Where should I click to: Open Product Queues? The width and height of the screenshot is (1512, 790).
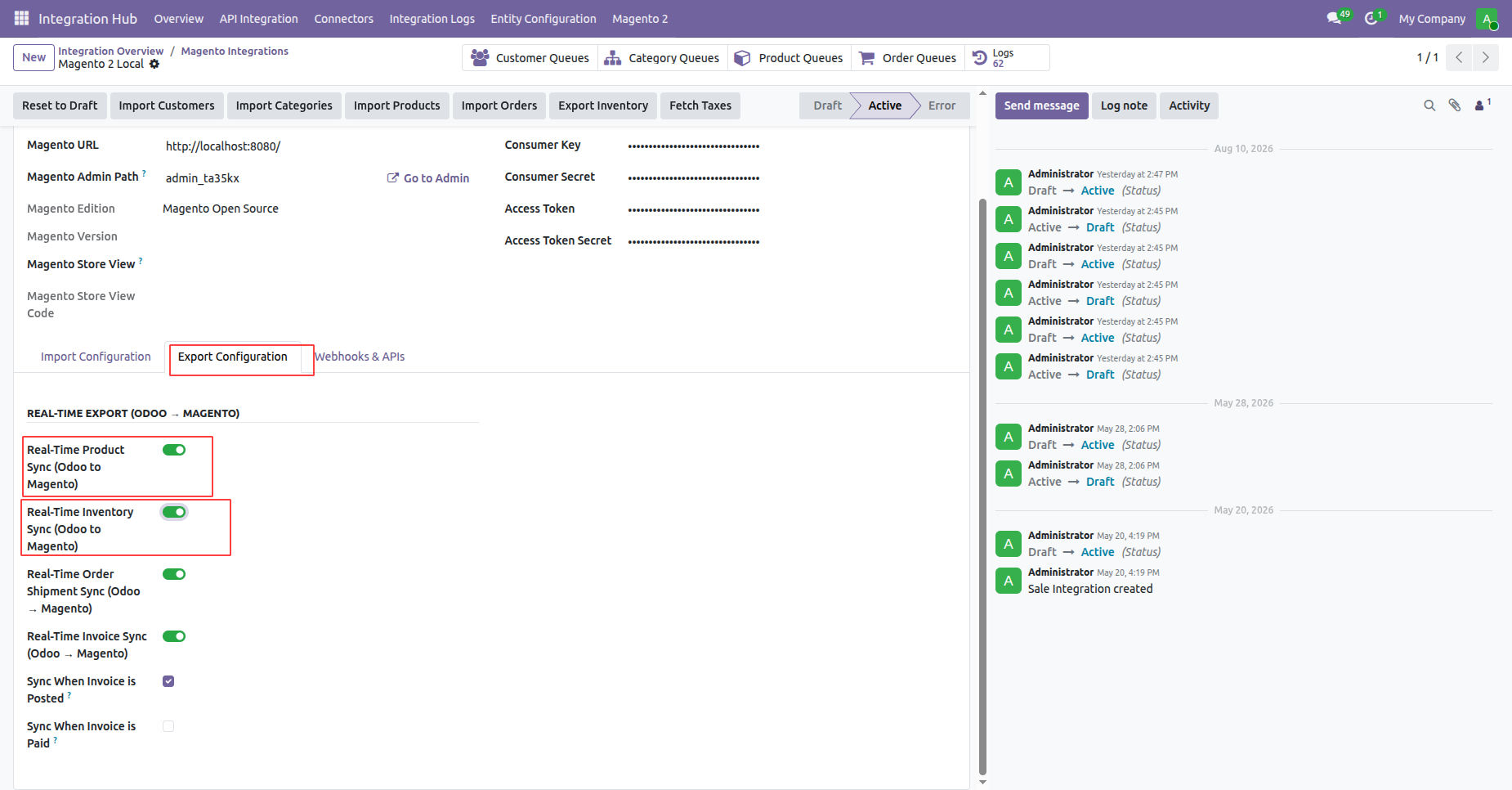tap(789, 58)
